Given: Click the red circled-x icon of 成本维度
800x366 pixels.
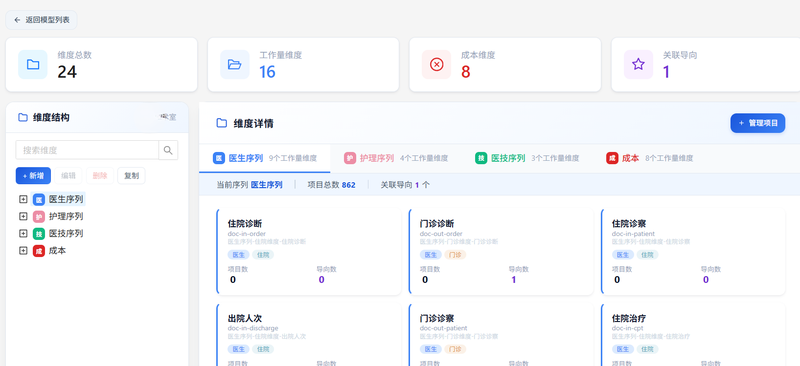Looking at the screenshot, I should point(437,64).
